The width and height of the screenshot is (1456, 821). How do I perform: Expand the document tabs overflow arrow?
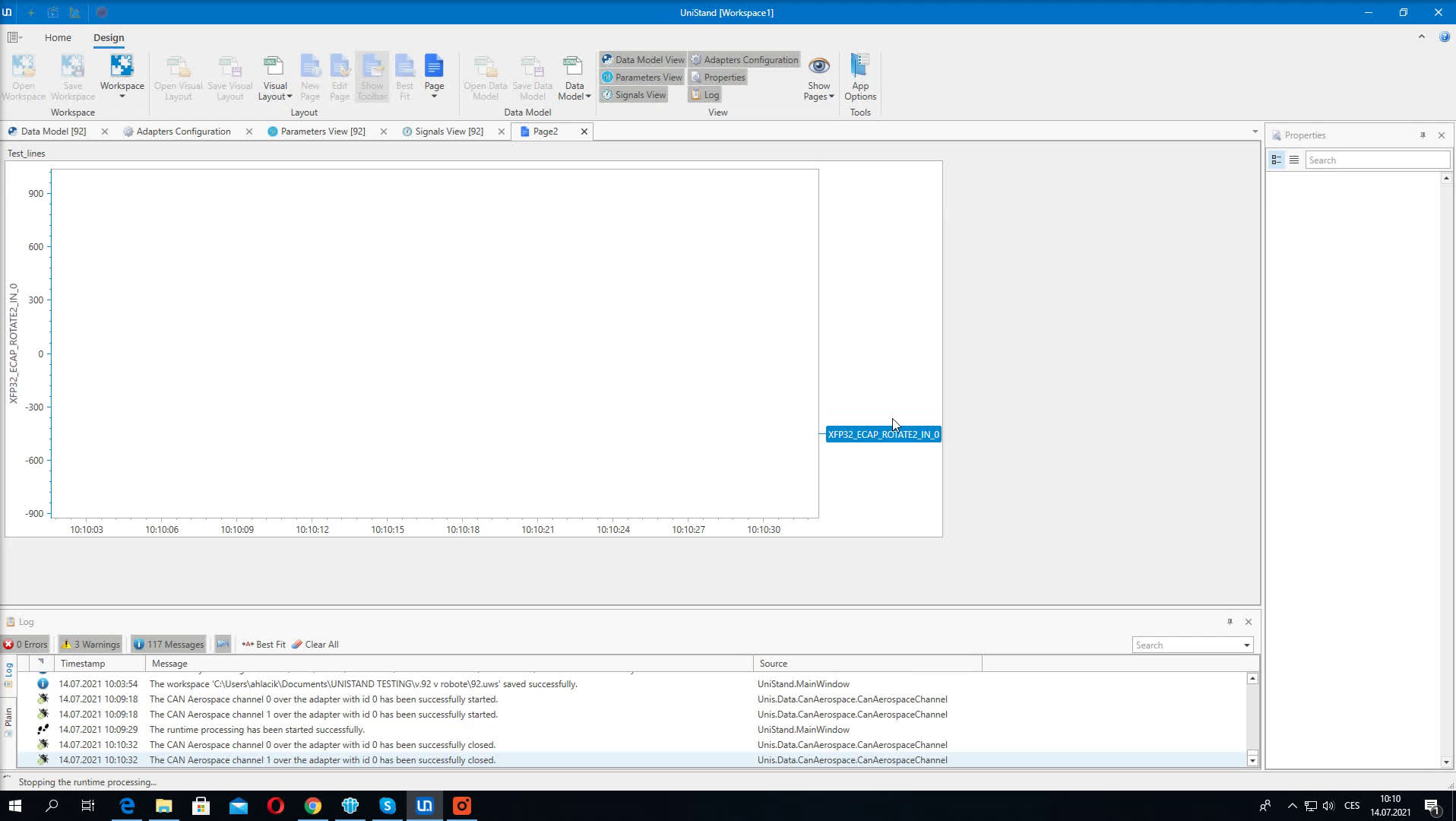1255,132
